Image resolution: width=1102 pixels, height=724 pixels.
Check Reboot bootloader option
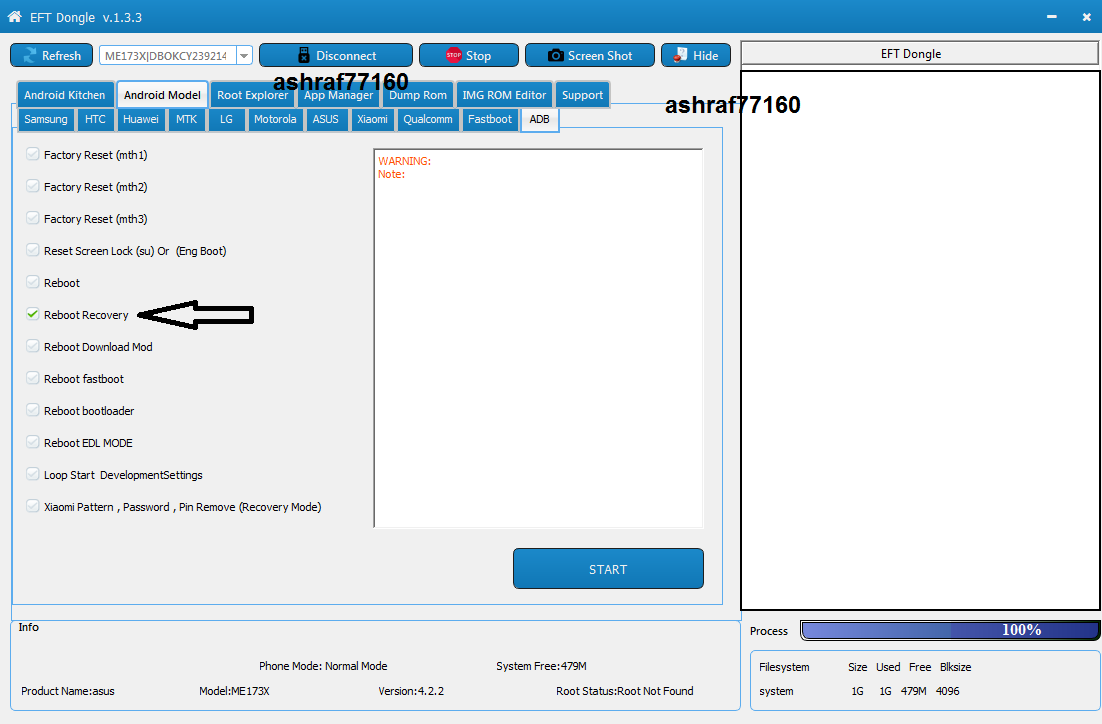click(32, 410)
